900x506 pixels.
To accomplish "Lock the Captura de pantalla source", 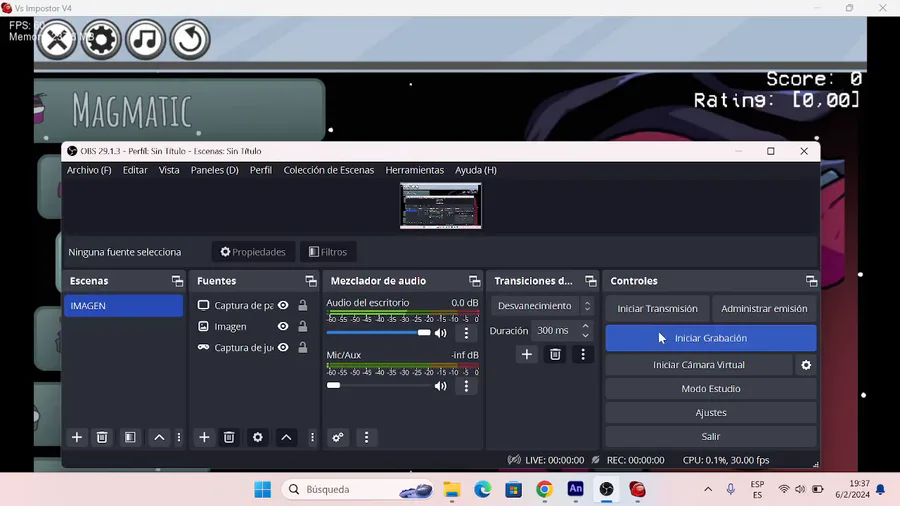I will [x=302, y=305].
